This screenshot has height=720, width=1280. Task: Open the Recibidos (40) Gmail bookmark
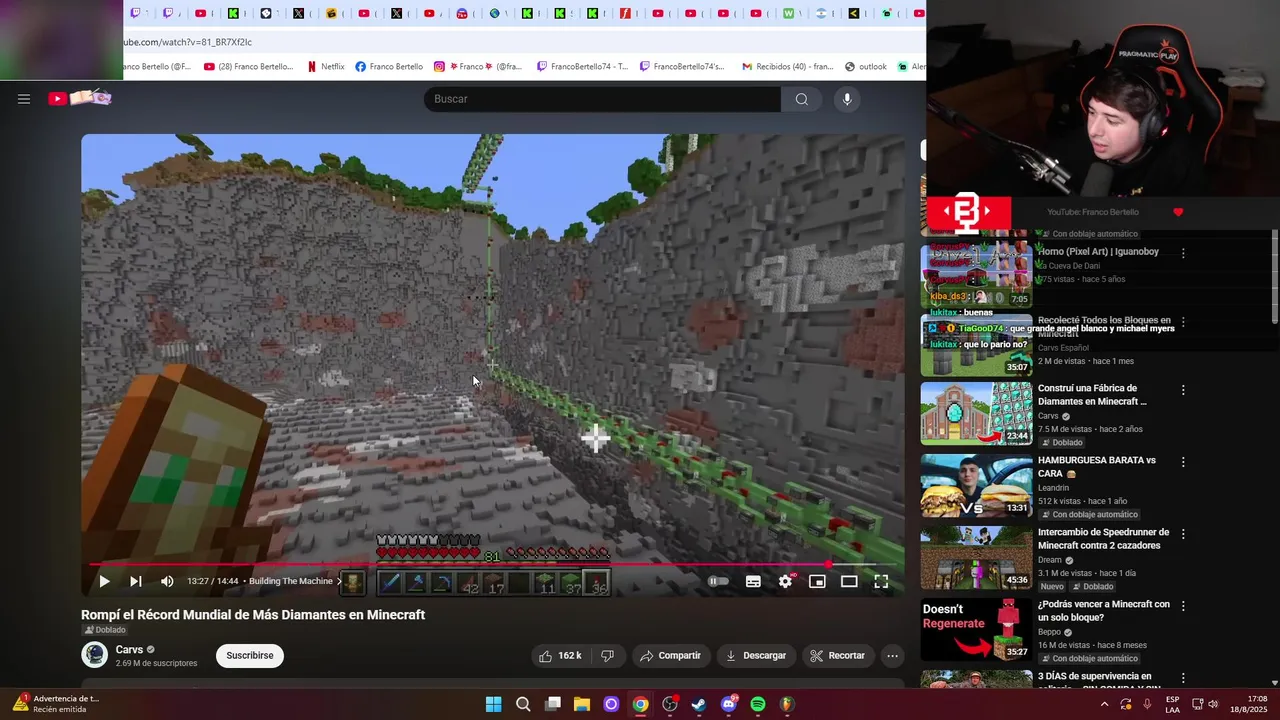[x=787, y=67]
